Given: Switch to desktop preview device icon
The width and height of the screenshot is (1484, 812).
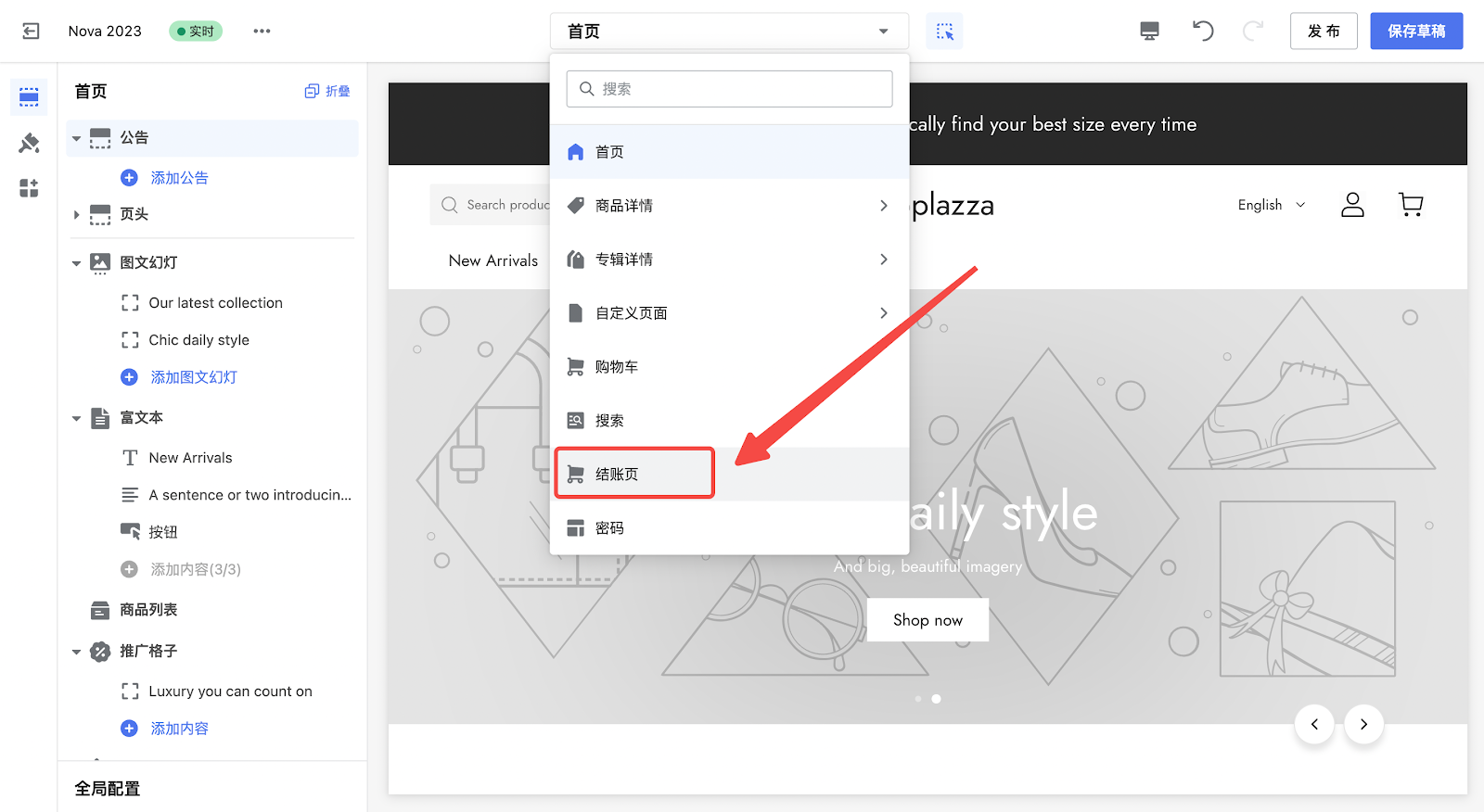Looking at the screenshot, I should (1149, 32).
